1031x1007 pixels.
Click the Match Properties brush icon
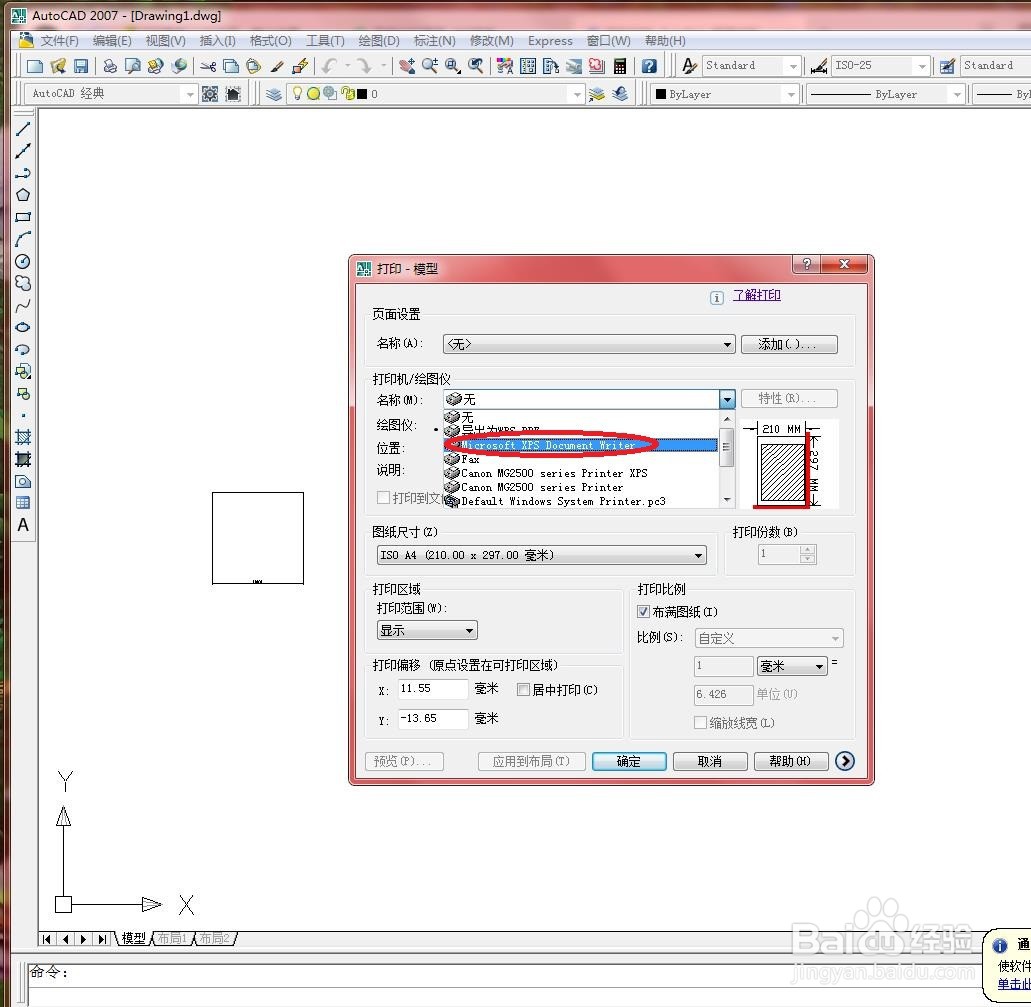tap(277, 66)
